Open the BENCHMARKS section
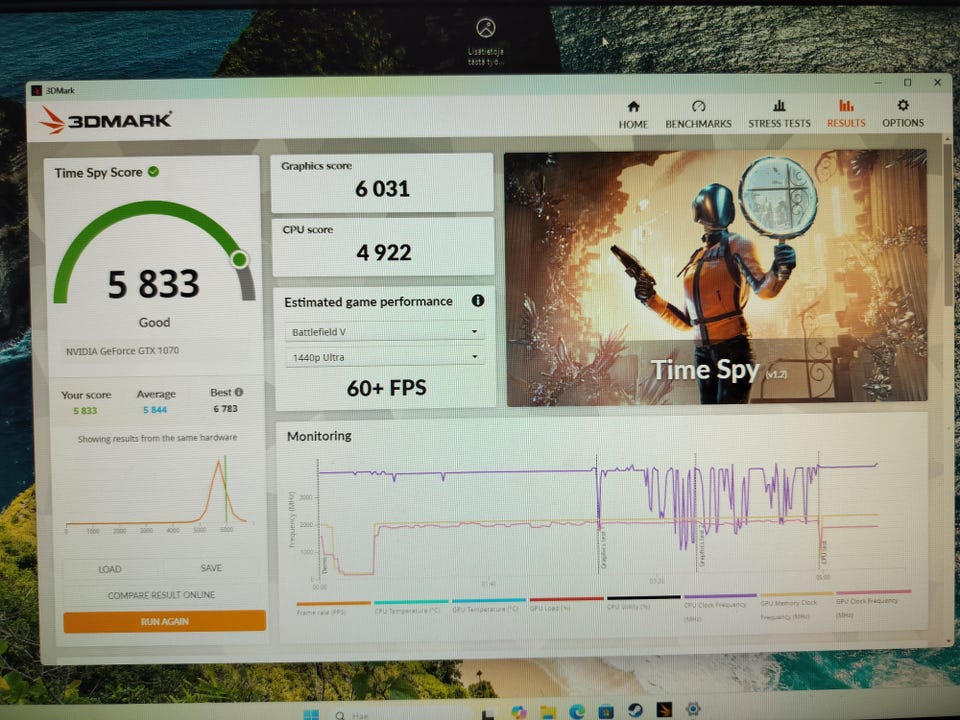960x720 pixels. tap(699, 114)
